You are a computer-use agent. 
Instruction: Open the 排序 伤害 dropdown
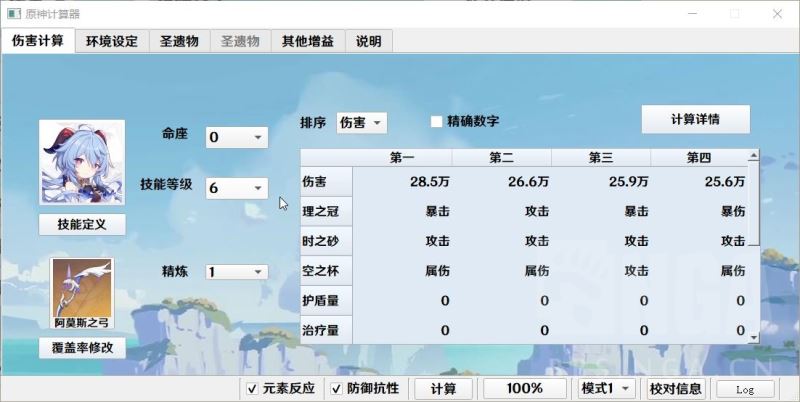[x=362, y=123]
